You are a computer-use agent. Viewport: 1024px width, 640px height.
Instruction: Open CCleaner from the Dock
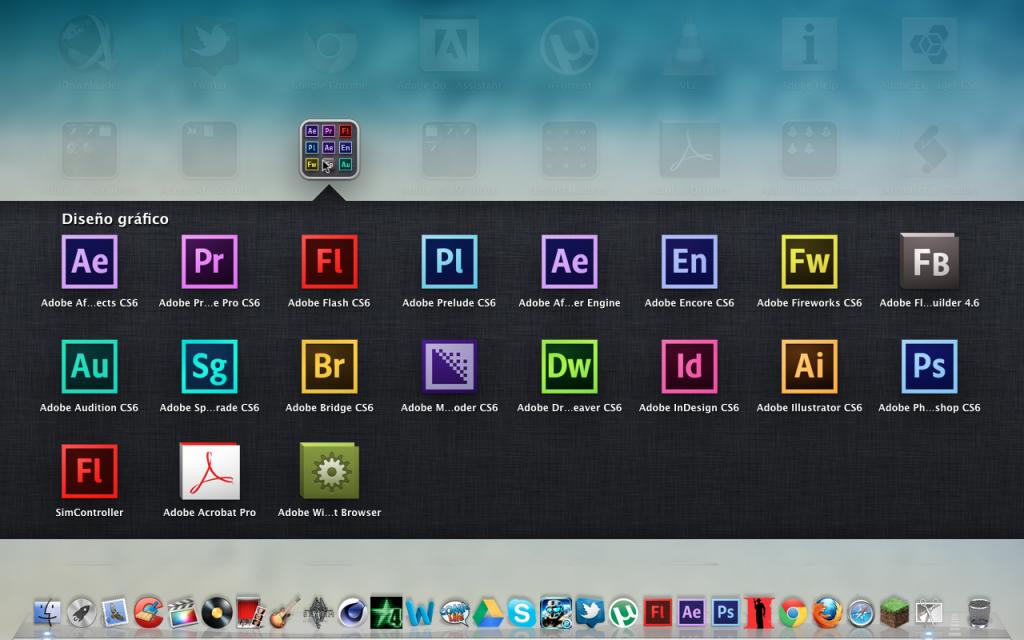point(149,613)
